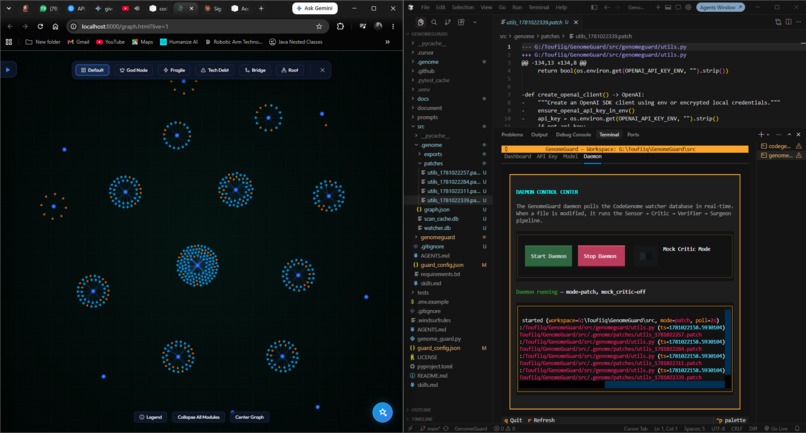Image resolution: width=806 pixels, height=433 pixels.
Task: Switch to the Problems panel tab
Action: pyautogui.click(x=512, y=134)
